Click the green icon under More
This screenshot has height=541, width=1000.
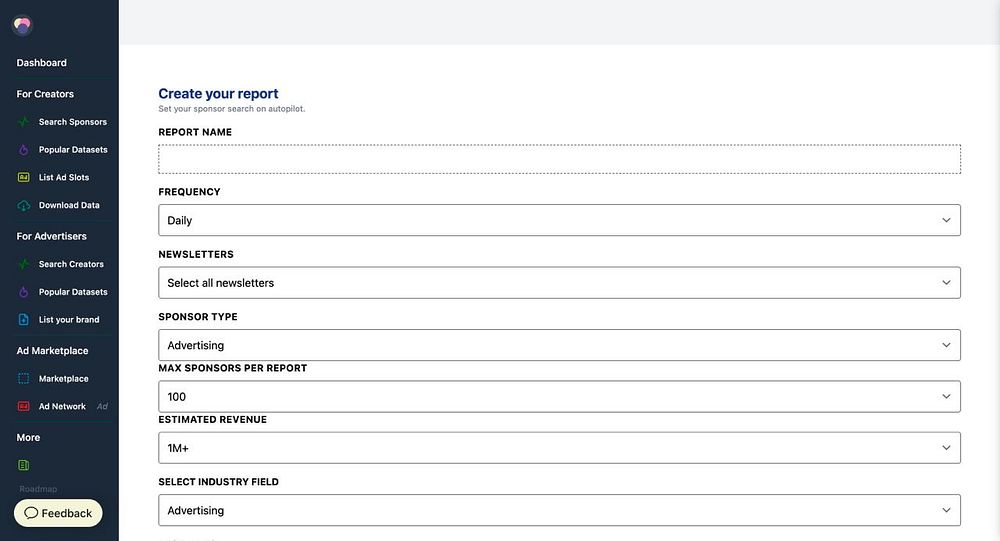[x=24, y=465]
